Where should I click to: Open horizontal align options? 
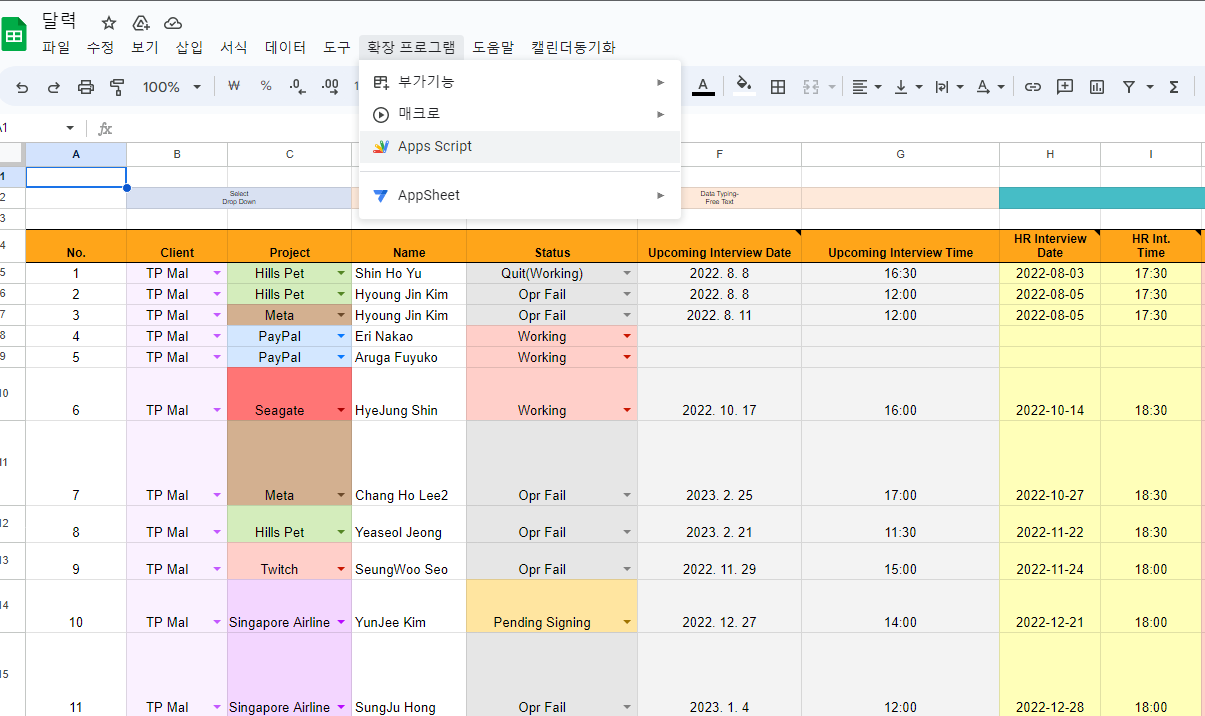(866, 87)
